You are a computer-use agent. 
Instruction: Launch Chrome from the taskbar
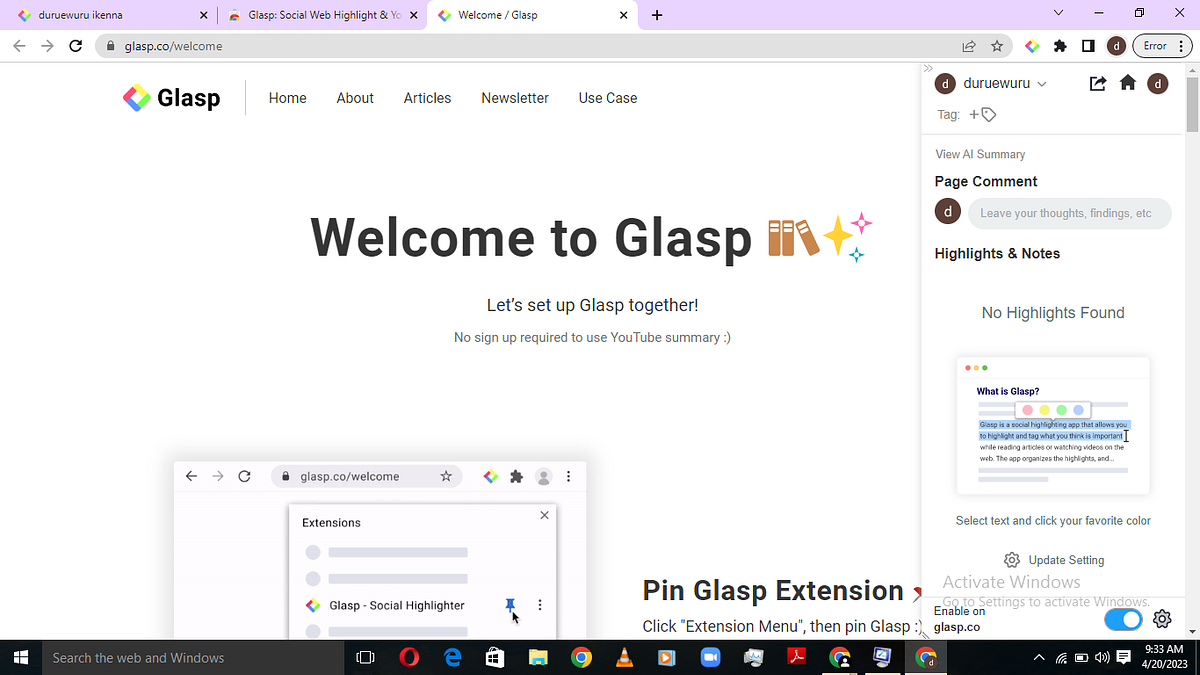tap(582, 657)
